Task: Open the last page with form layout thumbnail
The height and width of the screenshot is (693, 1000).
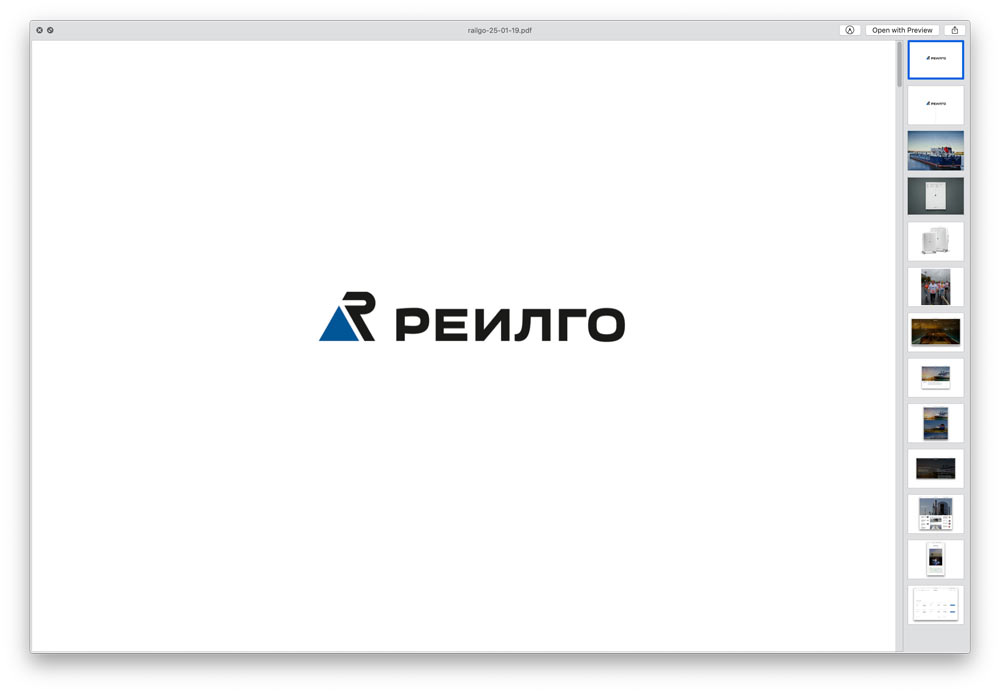Action: pyautogui.click(x=934, y=605)
